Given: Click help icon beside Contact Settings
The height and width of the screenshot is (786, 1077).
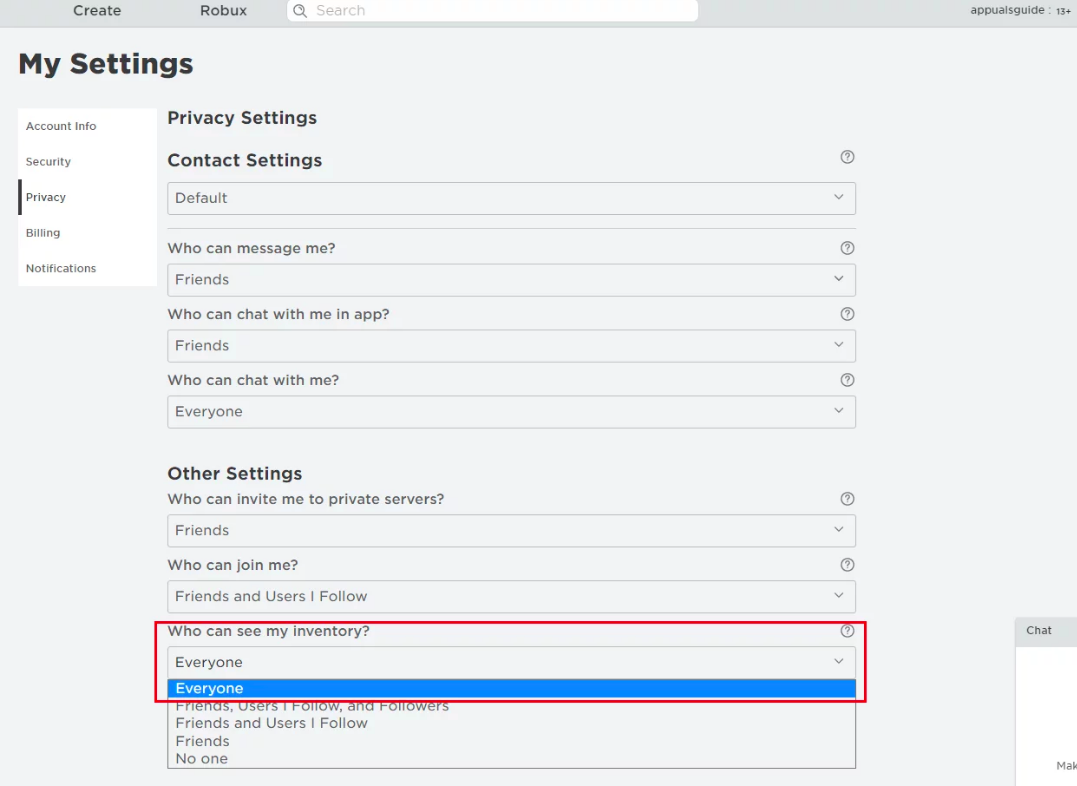Looking at the screenshot, I should (847, 157).
